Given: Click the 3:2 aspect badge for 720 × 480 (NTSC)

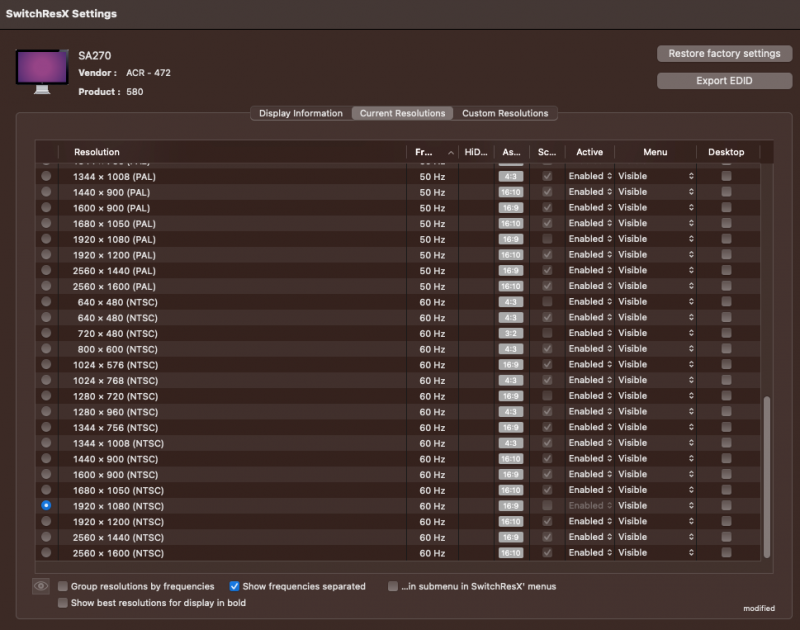Looking at the screenshot, I should (x=510, y=333).
